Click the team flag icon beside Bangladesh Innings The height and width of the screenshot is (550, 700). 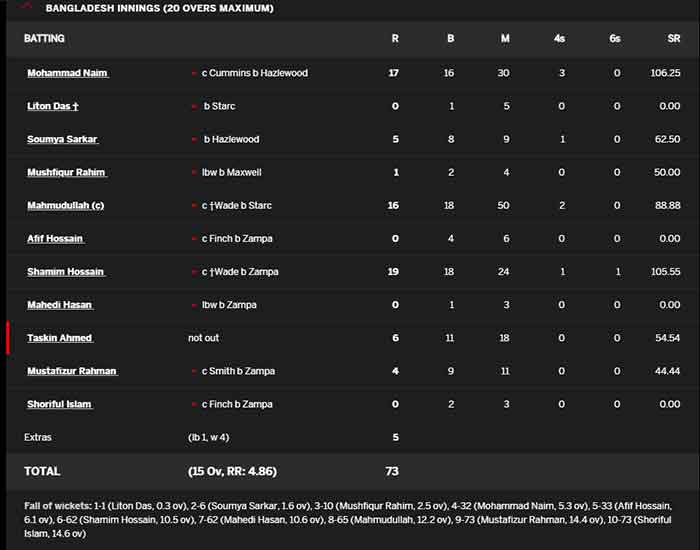coord(26,5)
